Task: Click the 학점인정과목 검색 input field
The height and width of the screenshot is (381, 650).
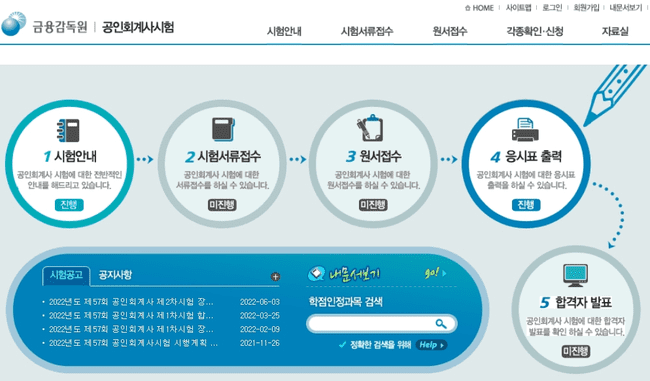Action: point(382,324)
